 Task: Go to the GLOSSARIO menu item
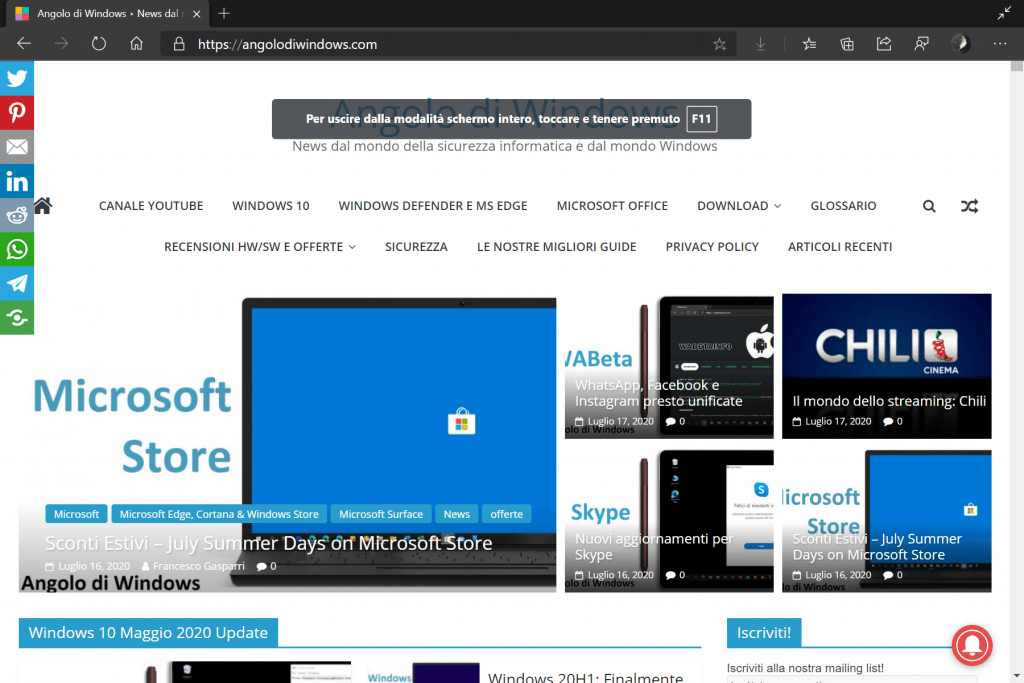click(x=843, y=206)
